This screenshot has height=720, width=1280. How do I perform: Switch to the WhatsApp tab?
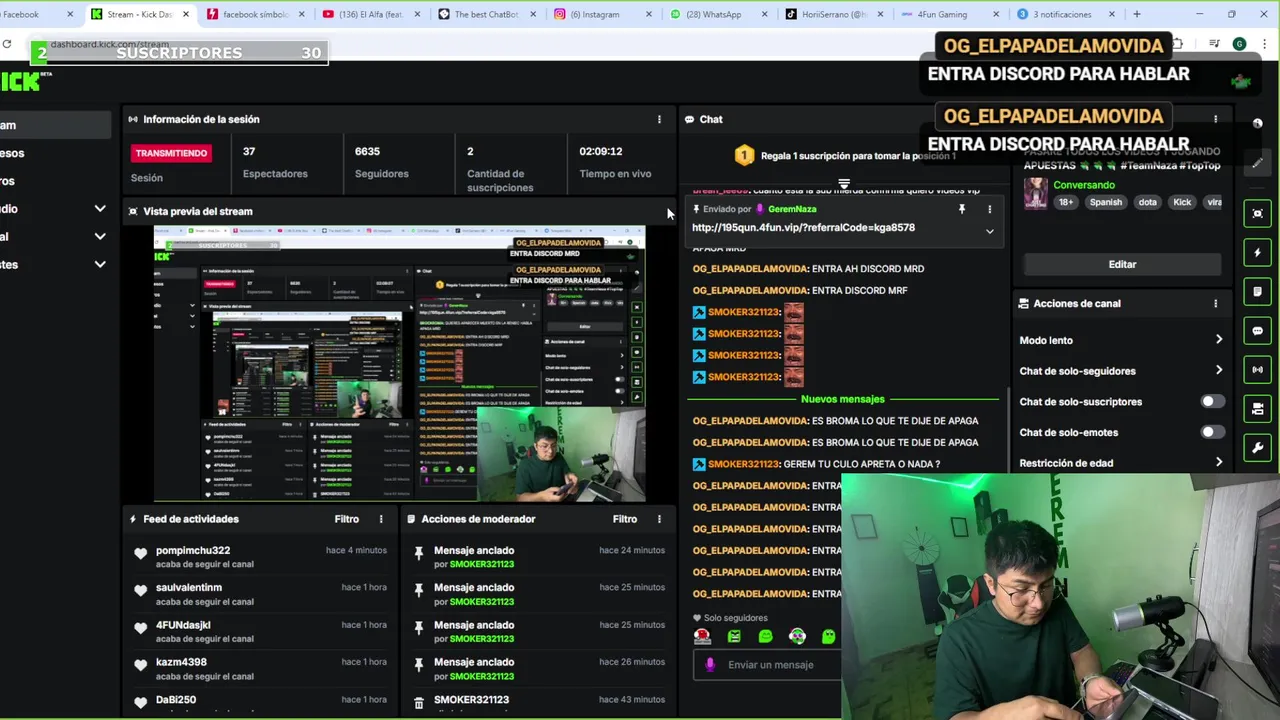[718, 14]
